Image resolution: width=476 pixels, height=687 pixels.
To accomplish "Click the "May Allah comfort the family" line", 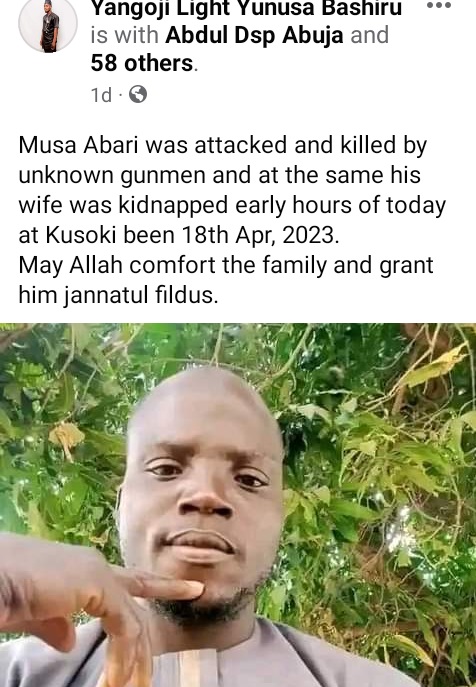I will click(226, 265).
